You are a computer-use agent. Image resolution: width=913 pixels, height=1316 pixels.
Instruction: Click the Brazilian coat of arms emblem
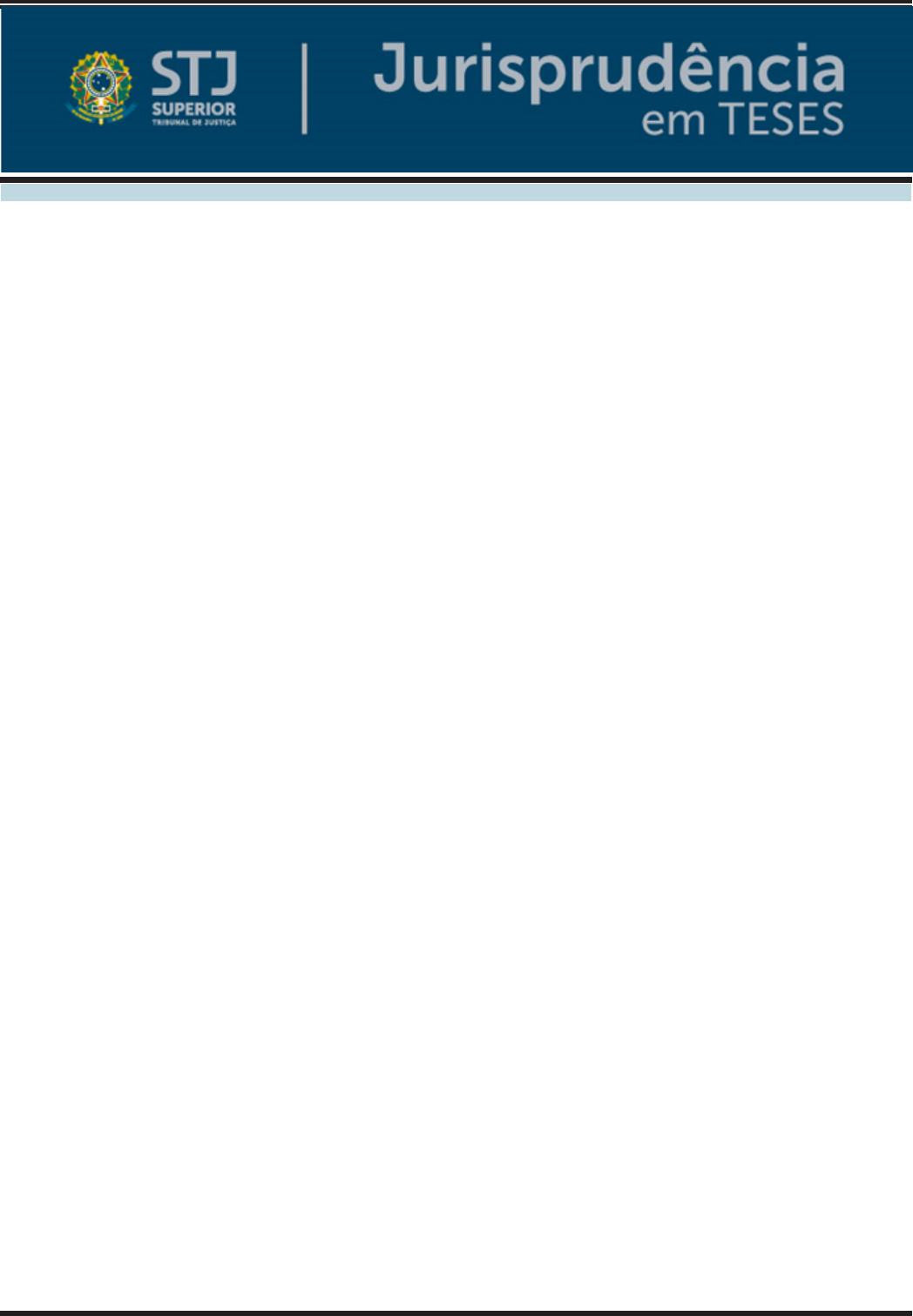[101, 87]
